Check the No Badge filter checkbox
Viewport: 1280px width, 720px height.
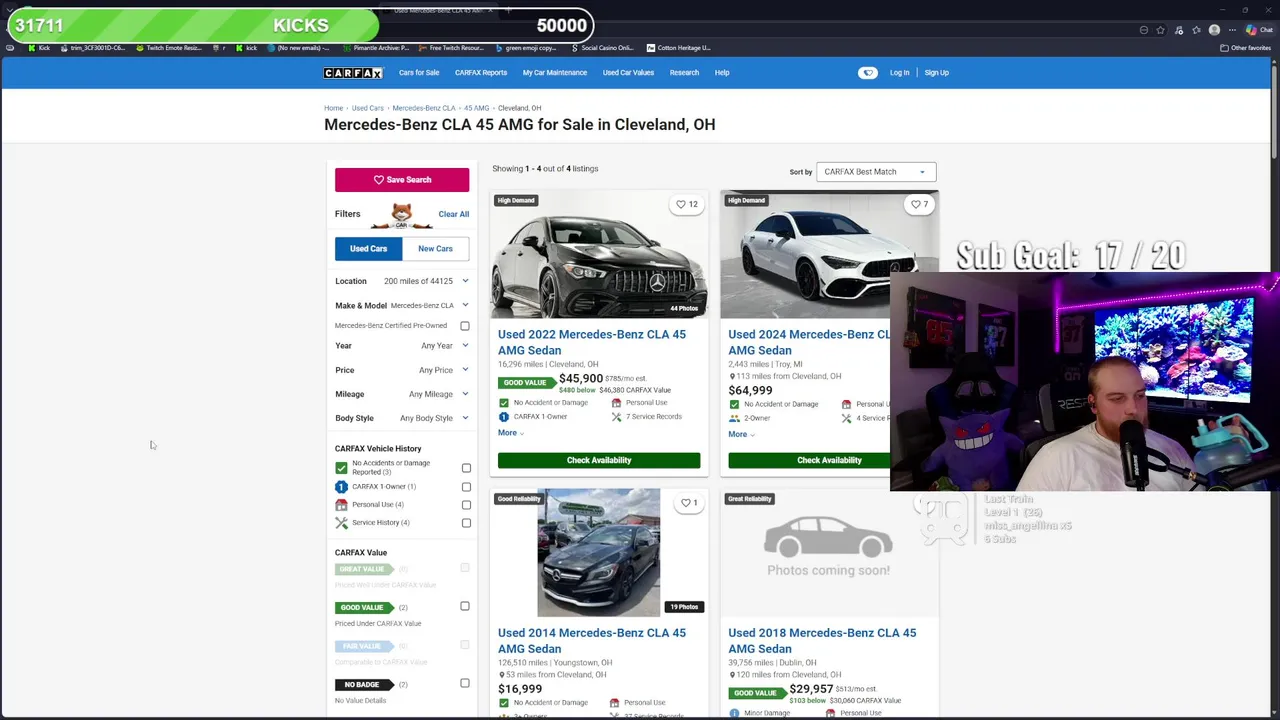(465, 684)
